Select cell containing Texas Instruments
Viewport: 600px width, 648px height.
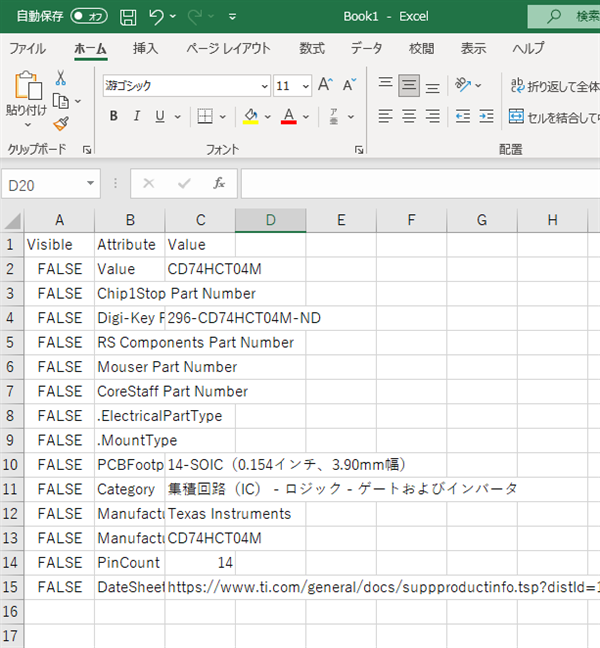pos(200,514)
